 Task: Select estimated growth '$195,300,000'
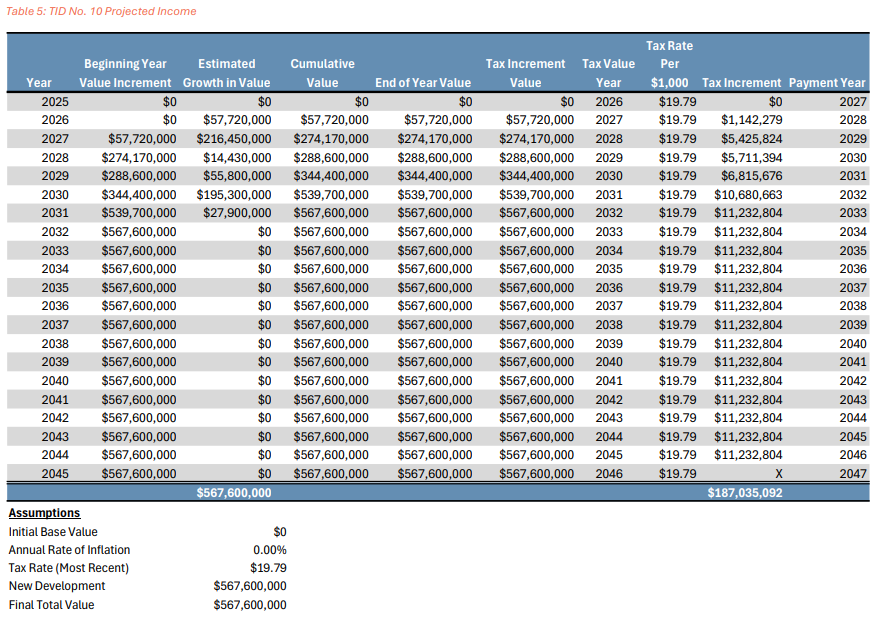point(234,195)
